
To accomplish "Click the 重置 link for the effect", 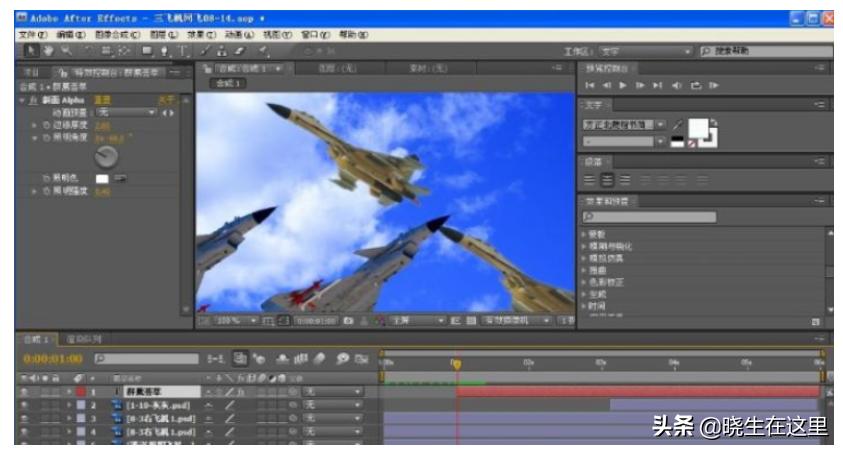I will pyautogui.click(x=100, y=100).
